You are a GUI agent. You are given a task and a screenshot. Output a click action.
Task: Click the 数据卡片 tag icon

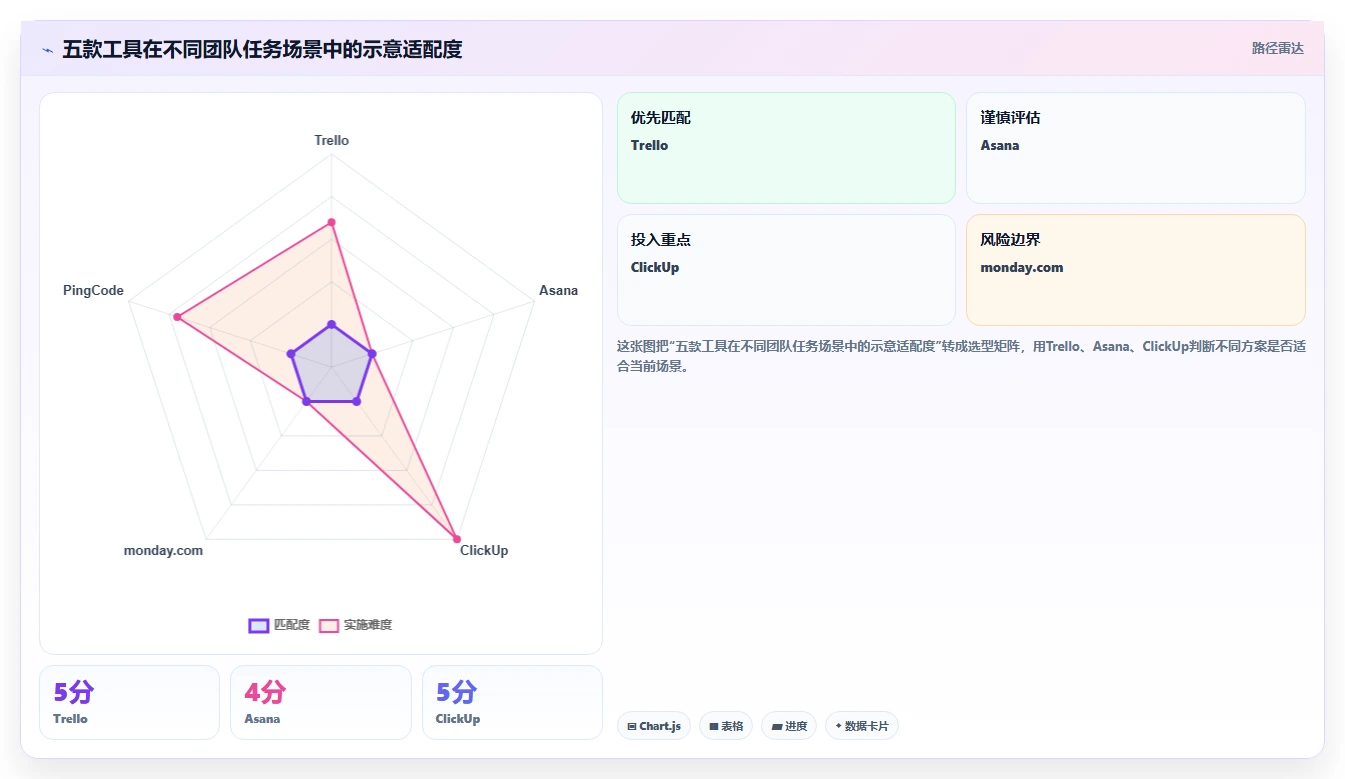point(838,726)
